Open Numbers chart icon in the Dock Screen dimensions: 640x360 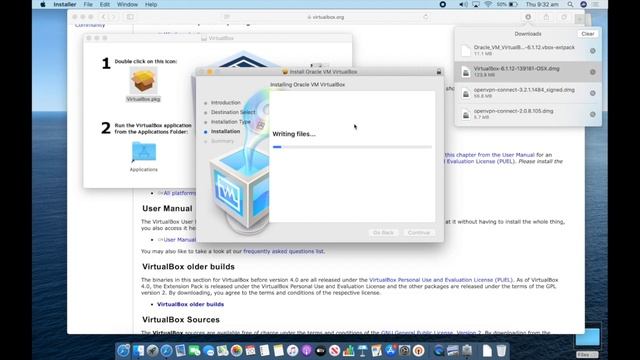tap(348, 351)
